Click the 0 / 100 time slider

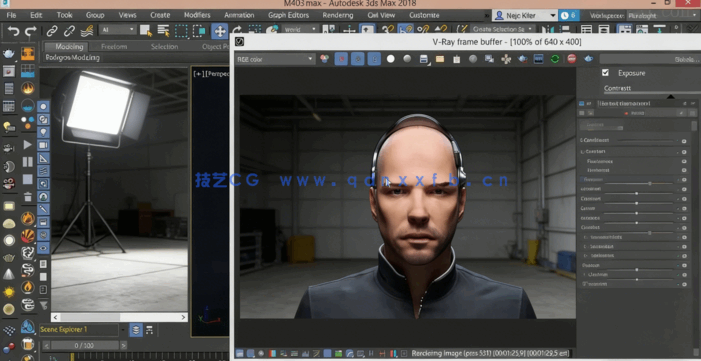[x=84, y=345]
